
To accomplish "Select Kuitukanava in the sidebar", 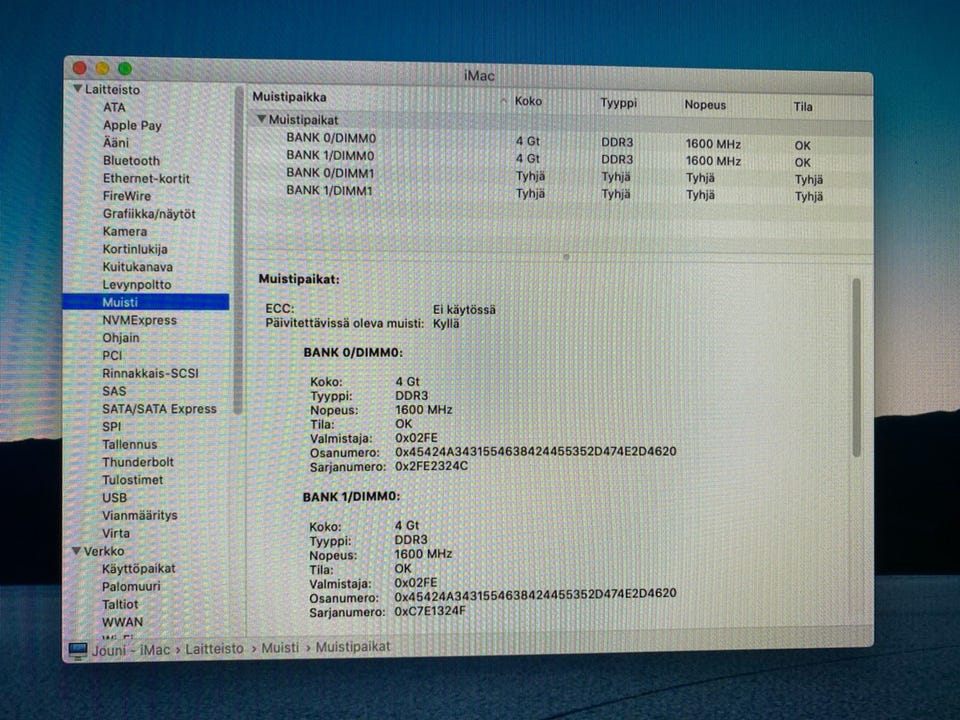I will click(x=137, y=267).
